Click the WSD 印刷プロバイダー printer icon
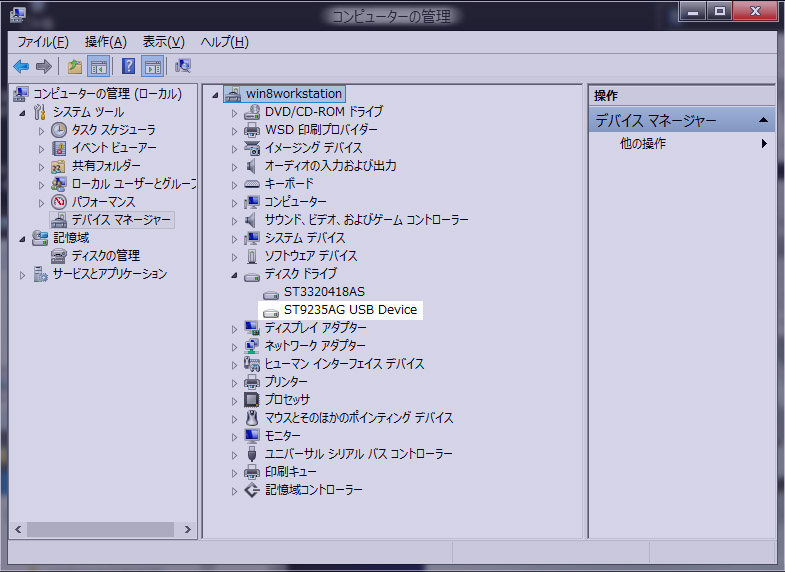 tap(252, 130)
